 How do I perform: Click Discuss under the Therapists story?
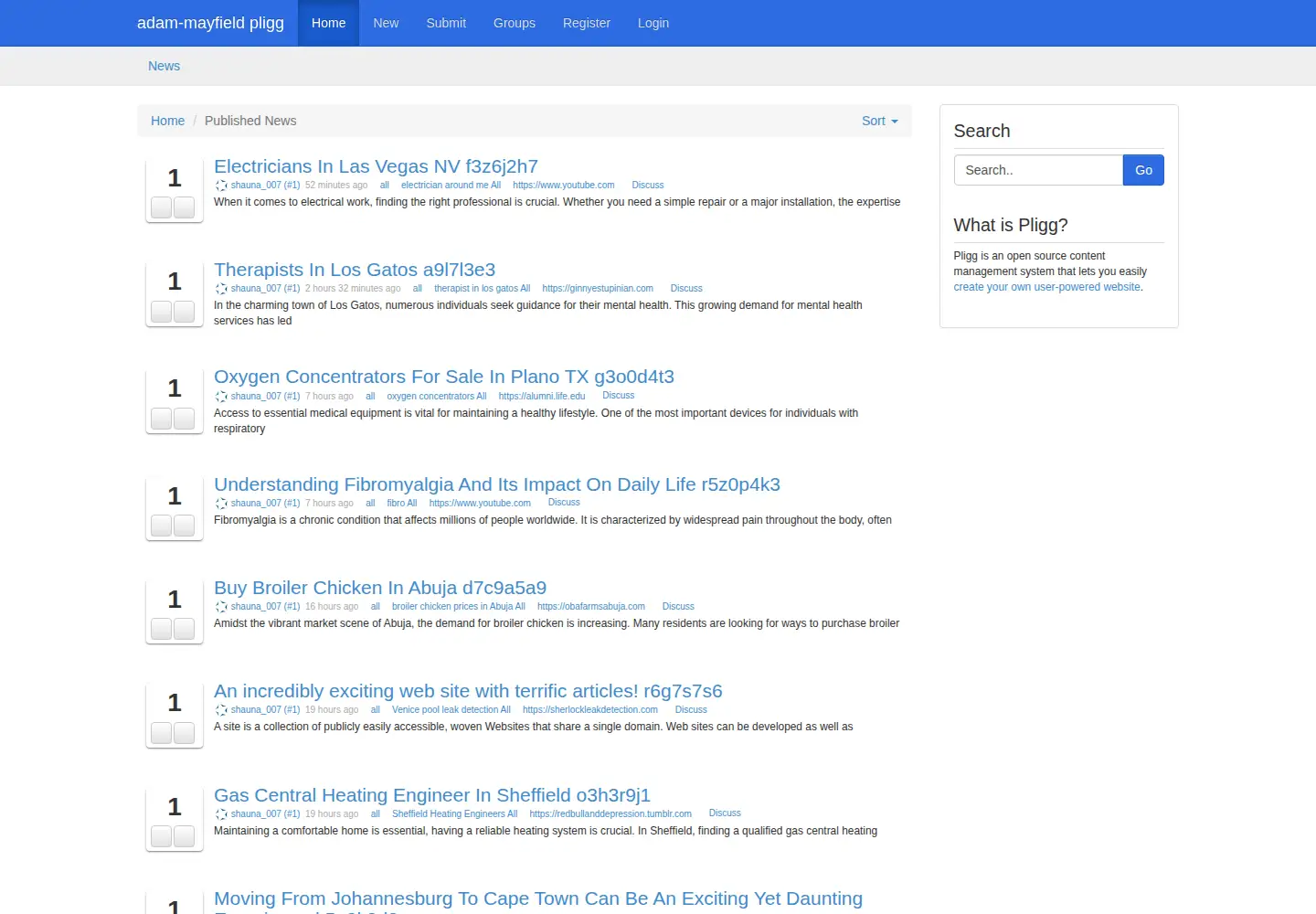(686, 289)
